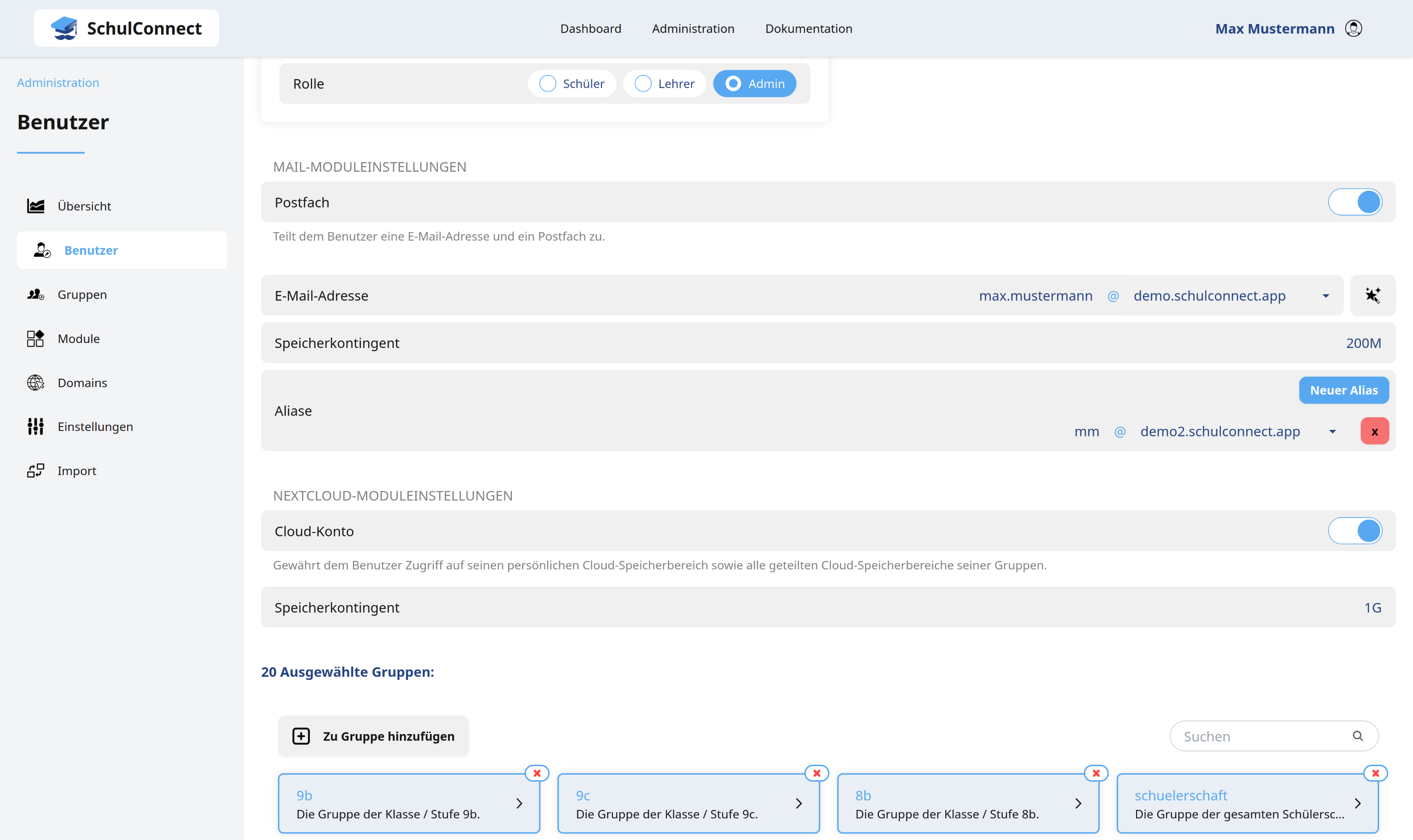
Task: Remove the 9b group with red x
Action: coord(536,773)
